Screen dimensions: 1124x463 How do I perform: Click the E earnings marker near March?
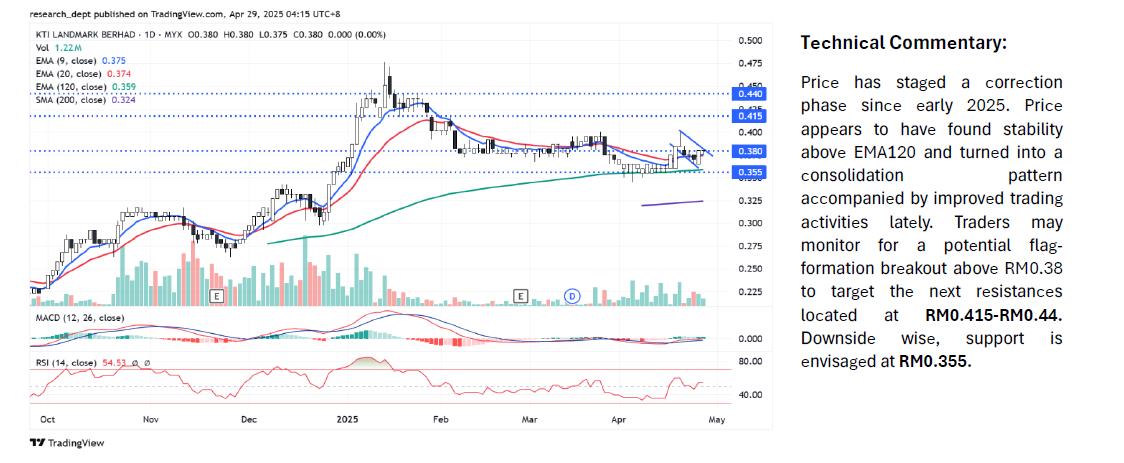coord(521,295)
